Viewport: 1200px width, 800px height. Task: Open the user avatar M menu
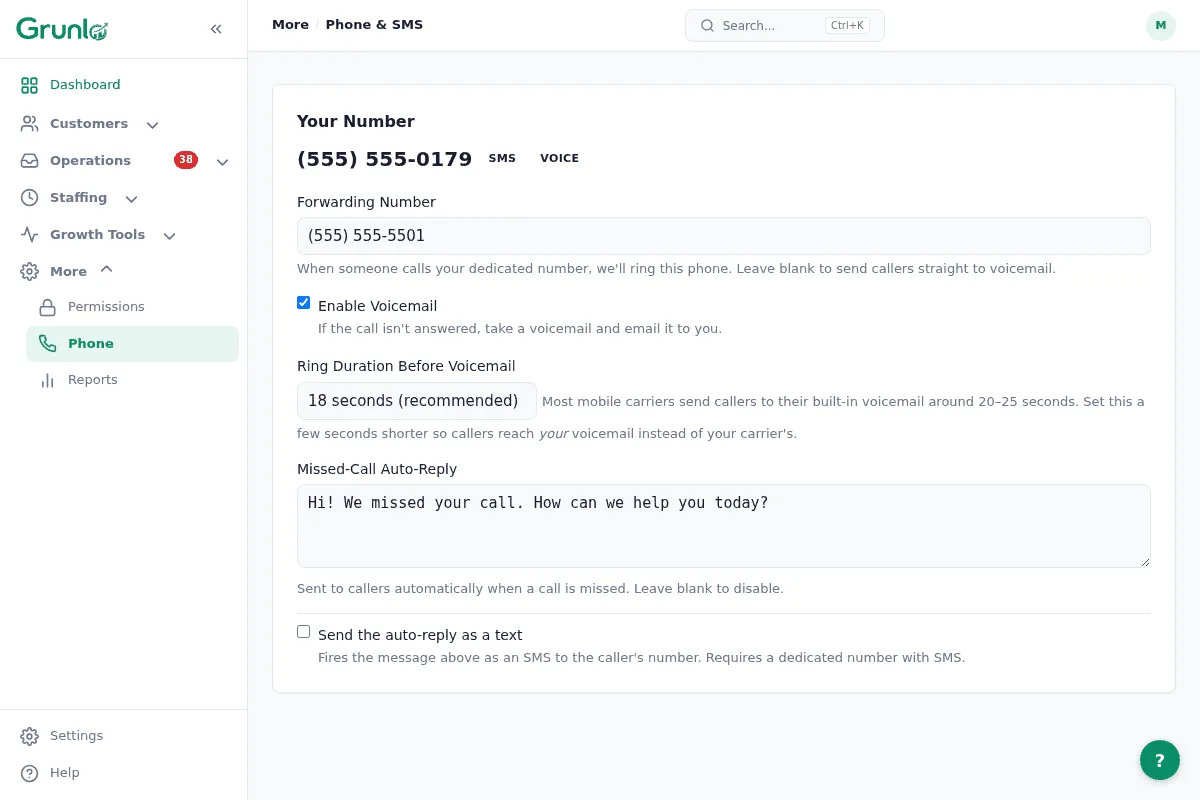click(1161, 26)
